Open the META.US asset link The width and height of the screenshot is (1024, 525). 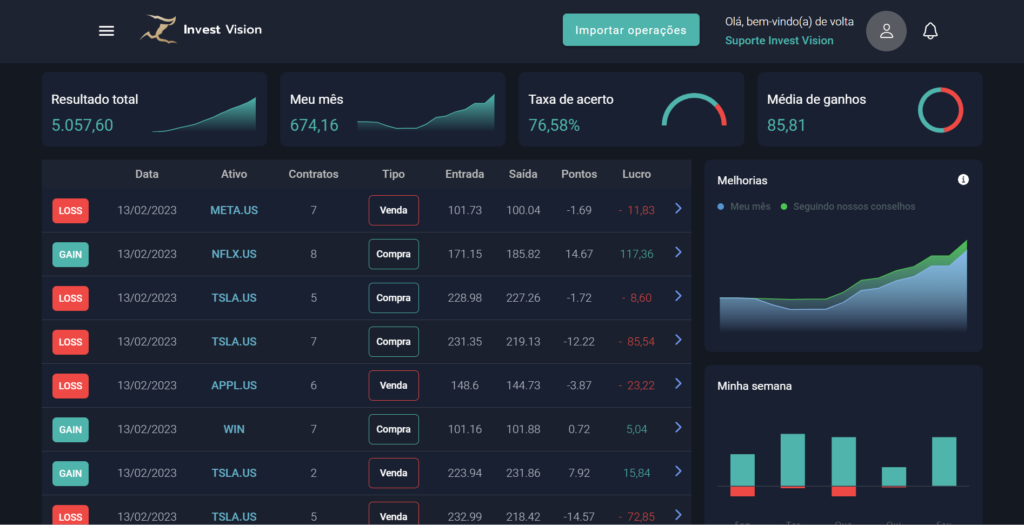(x=234, y=210)
